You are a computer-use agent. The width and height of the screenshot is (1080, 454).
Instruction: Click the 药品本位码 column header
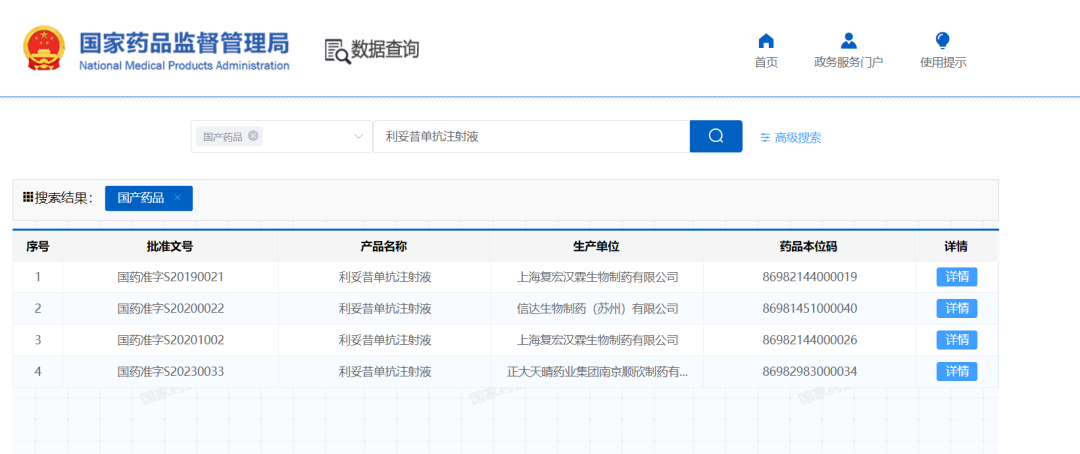[x=809, y=247]
